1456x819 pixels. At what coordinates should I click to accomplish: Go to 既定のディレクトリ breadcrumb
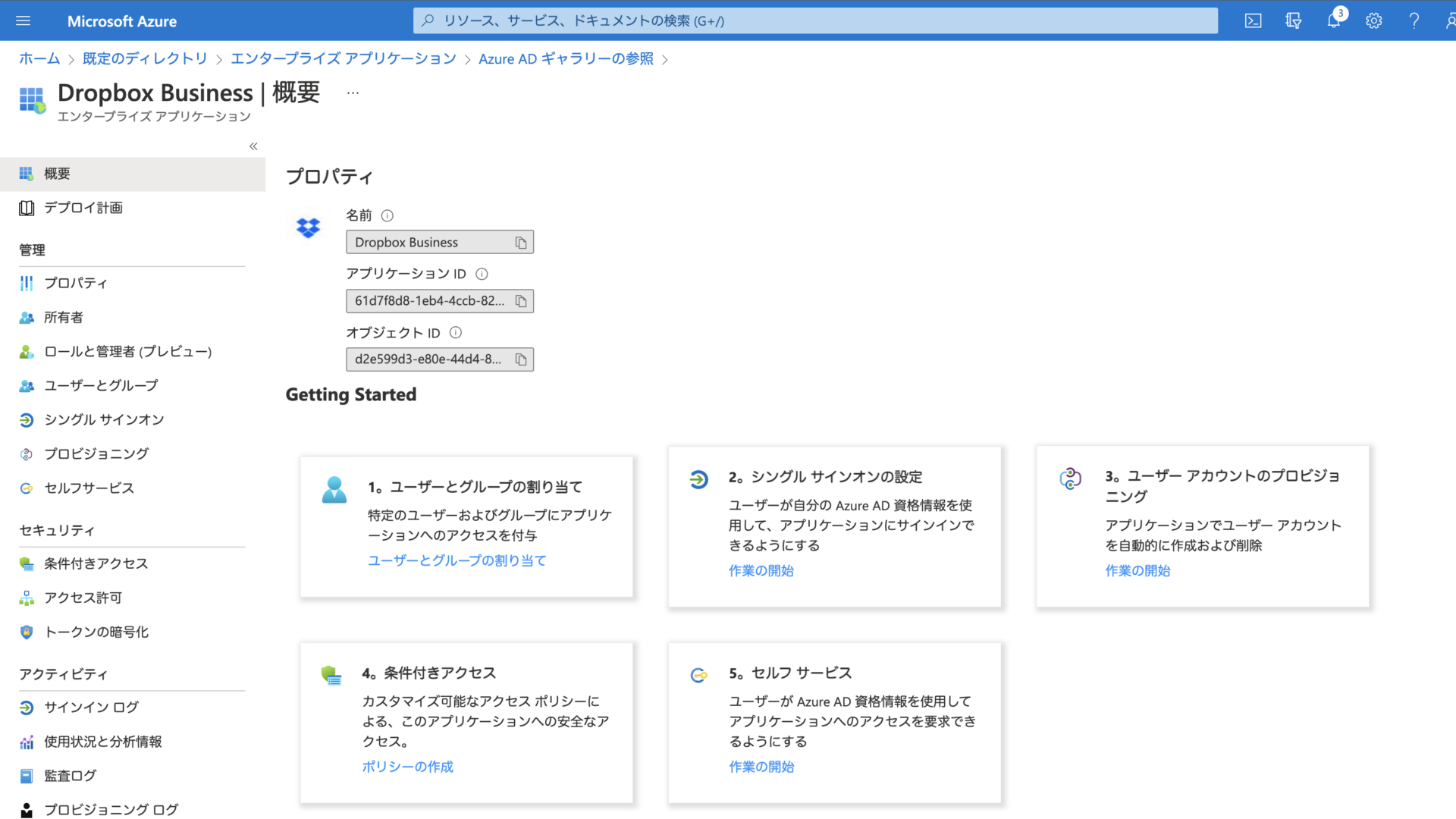tap(145, 59)
